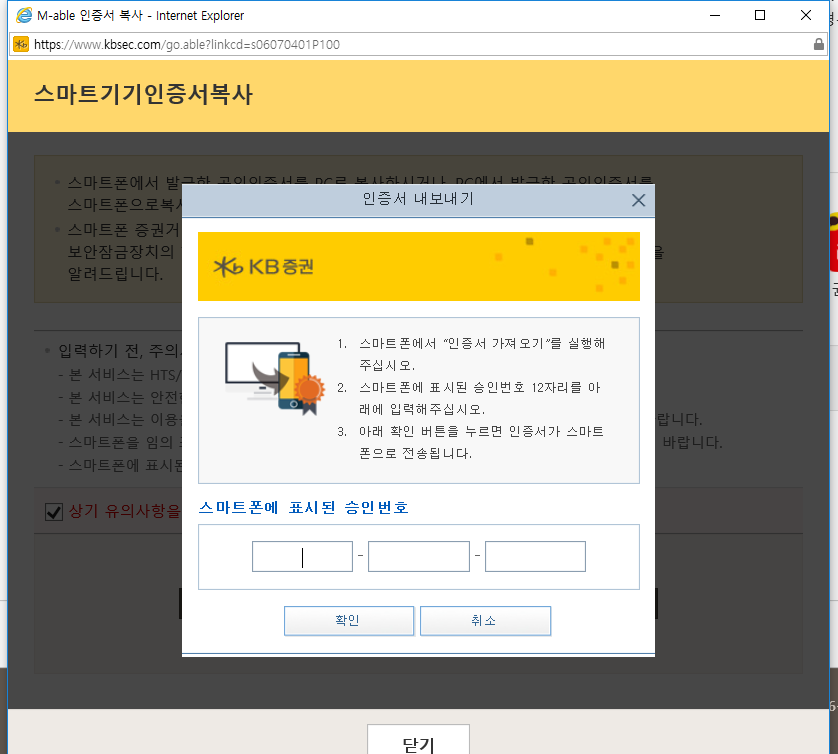
Task: Click the 취소 button
Action: tap(485, 621)
